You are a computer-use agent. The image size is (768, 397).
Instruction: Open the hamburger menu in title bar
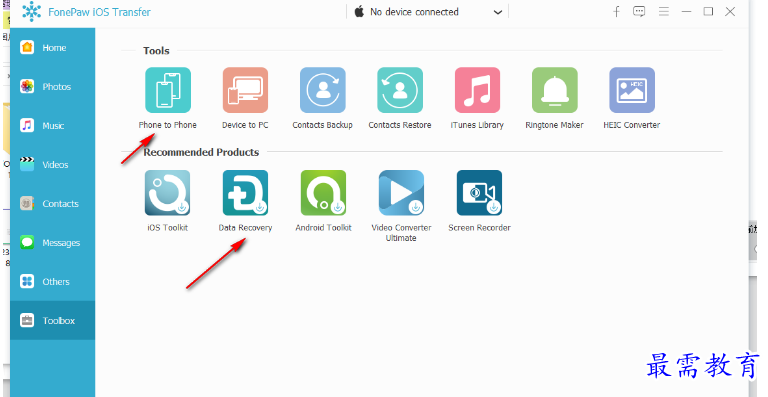tap(664, 12)
